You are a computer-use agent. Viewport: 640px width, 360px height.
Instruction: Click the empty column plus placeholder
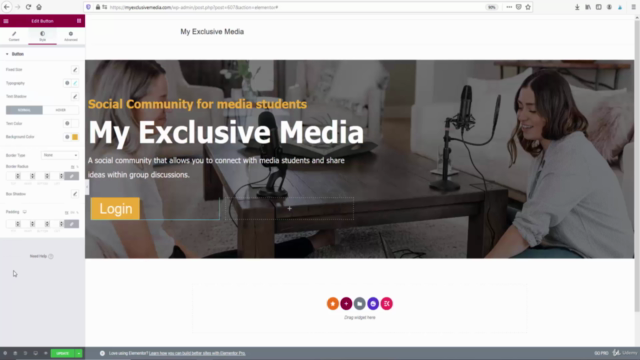pyautogui.click(x=289, y=209)
